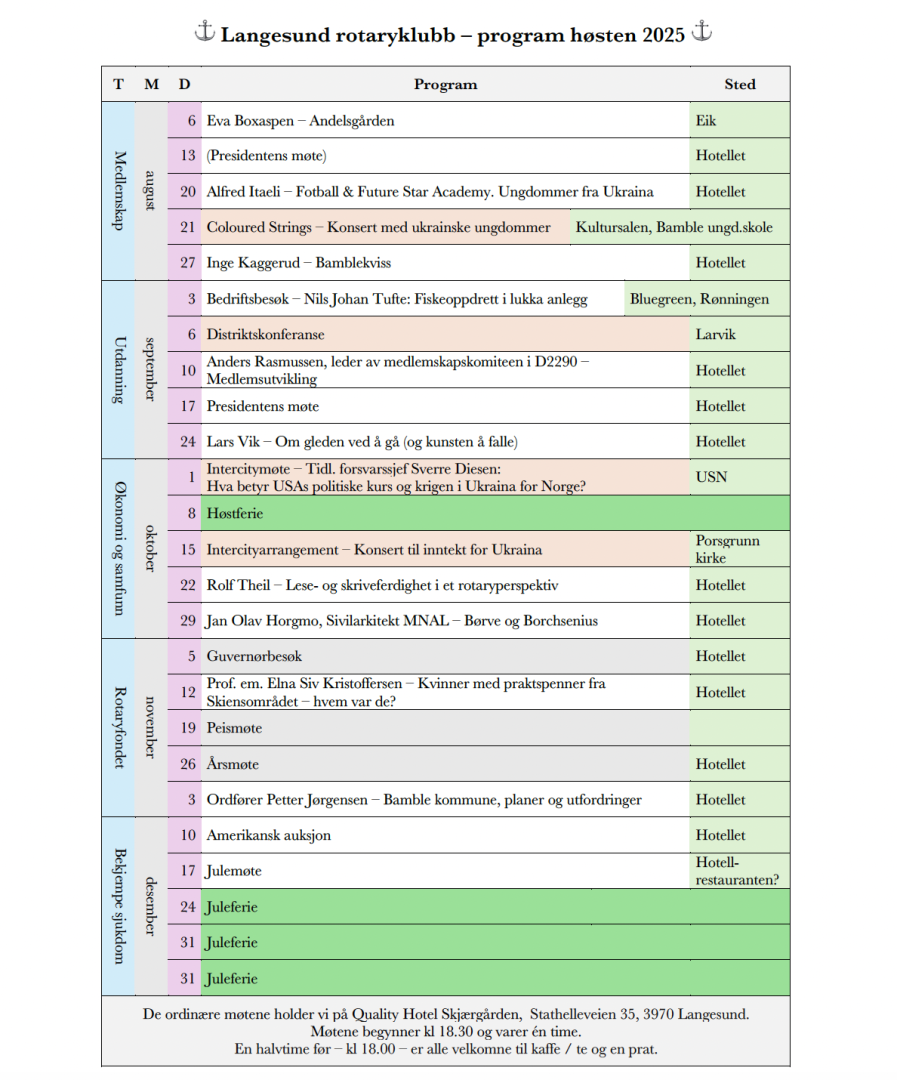This screenshot has width=897, height=1080.
Task: Click the green Høstferie row
Action: coord(495,514)
